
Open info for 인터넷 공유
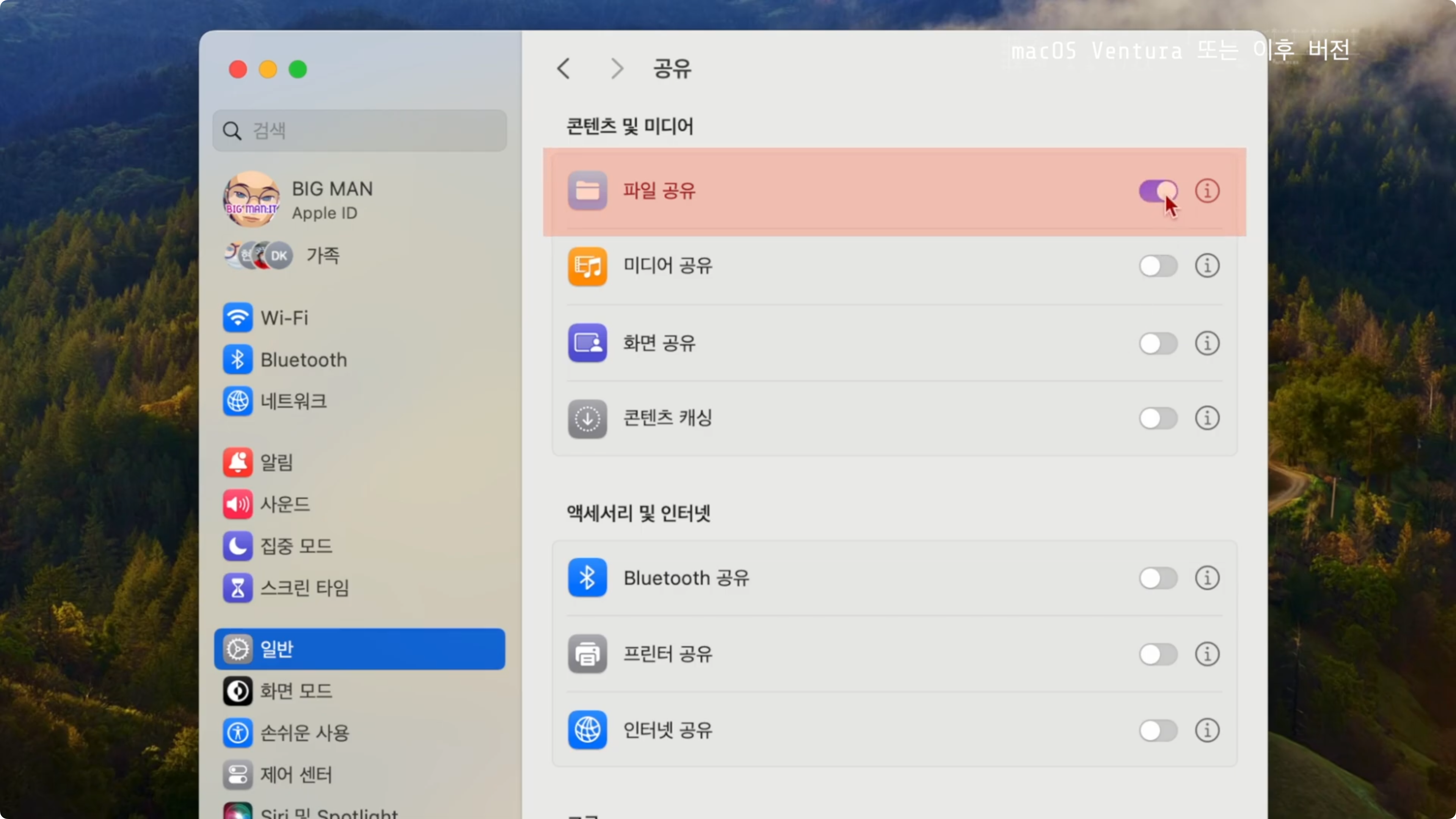point(1207,730)
